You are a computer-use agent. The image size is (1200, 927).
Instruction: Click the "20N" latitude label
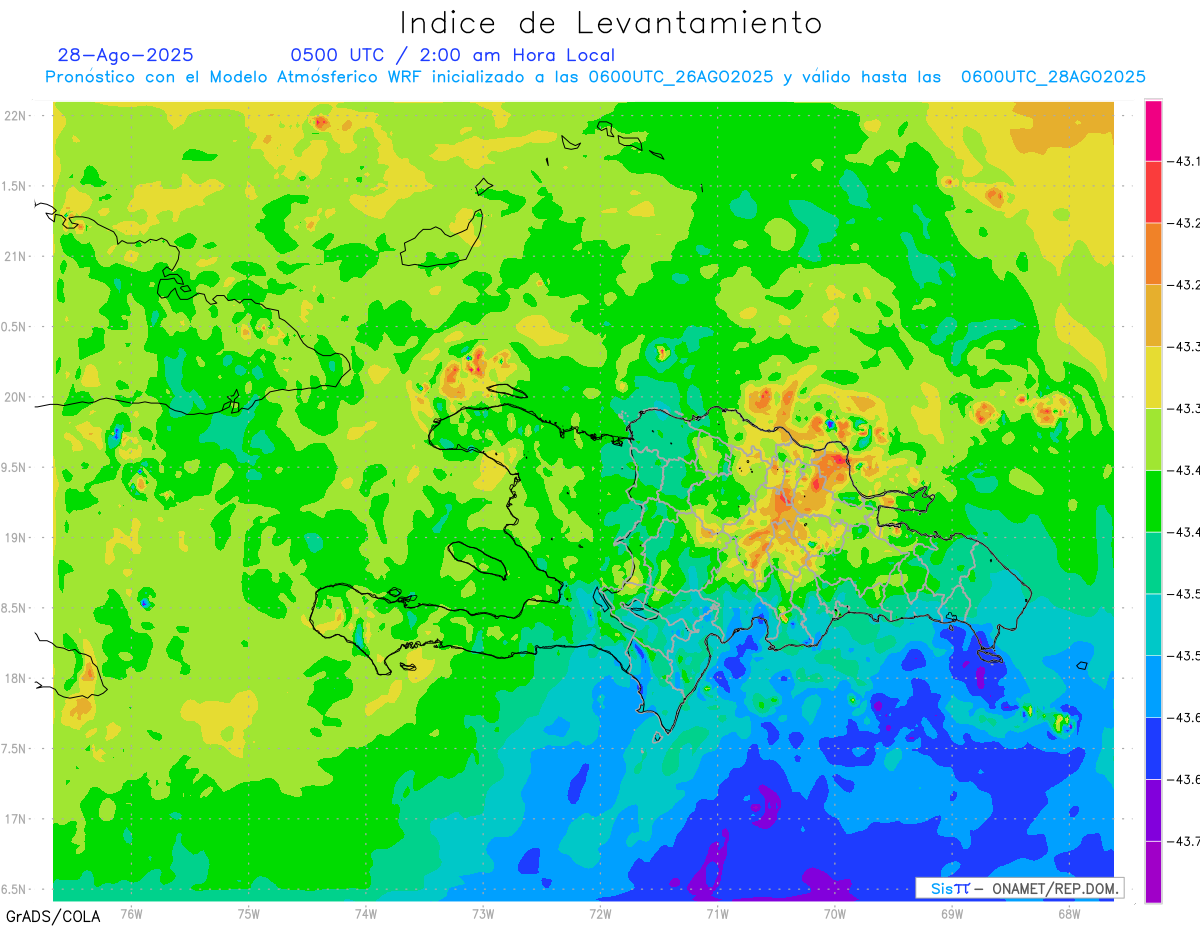[x=16, y=397]
